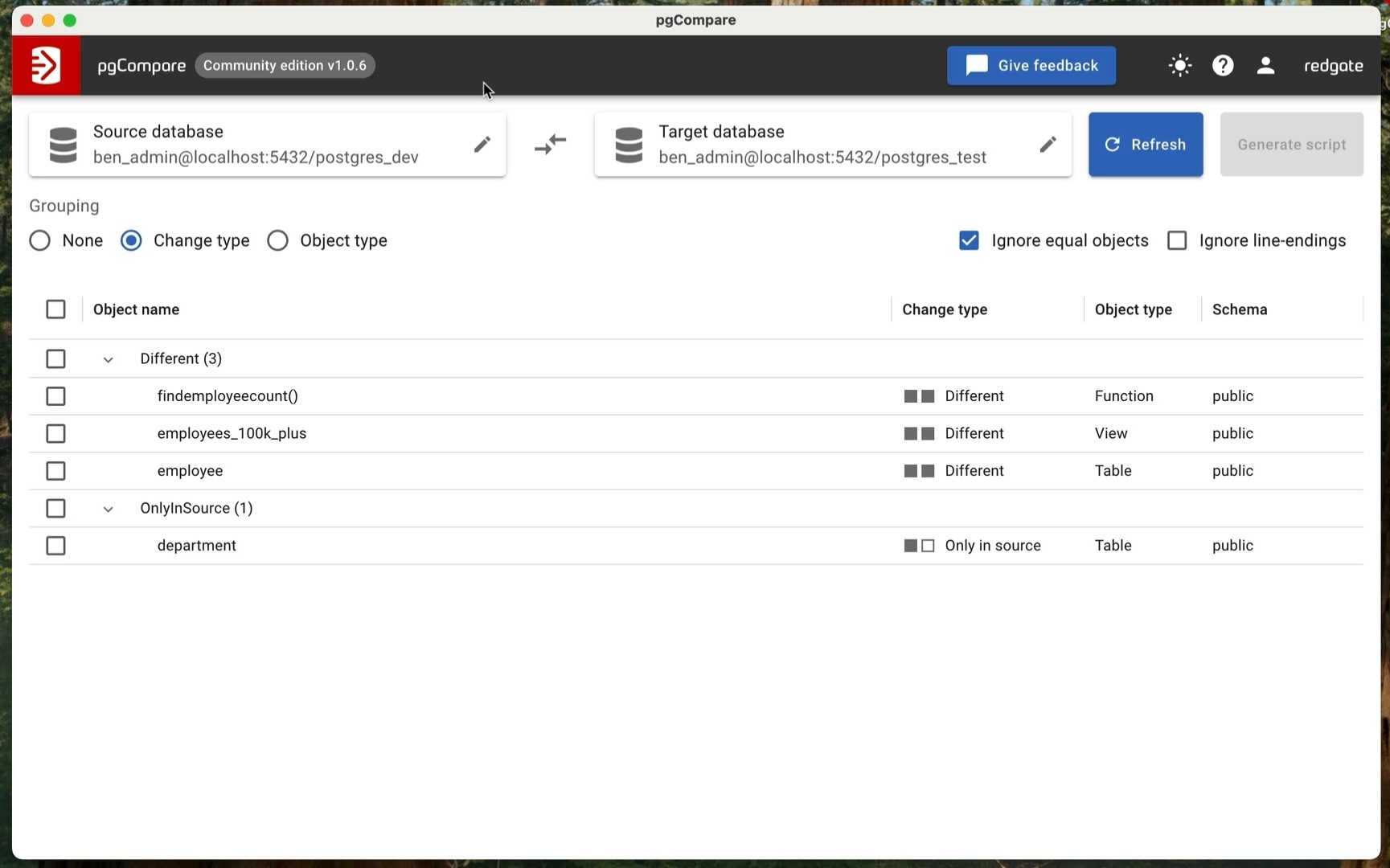The image size is (1390, 868).
Task: Edit the source database with pencil icon
Action: [x=482, y=144]
